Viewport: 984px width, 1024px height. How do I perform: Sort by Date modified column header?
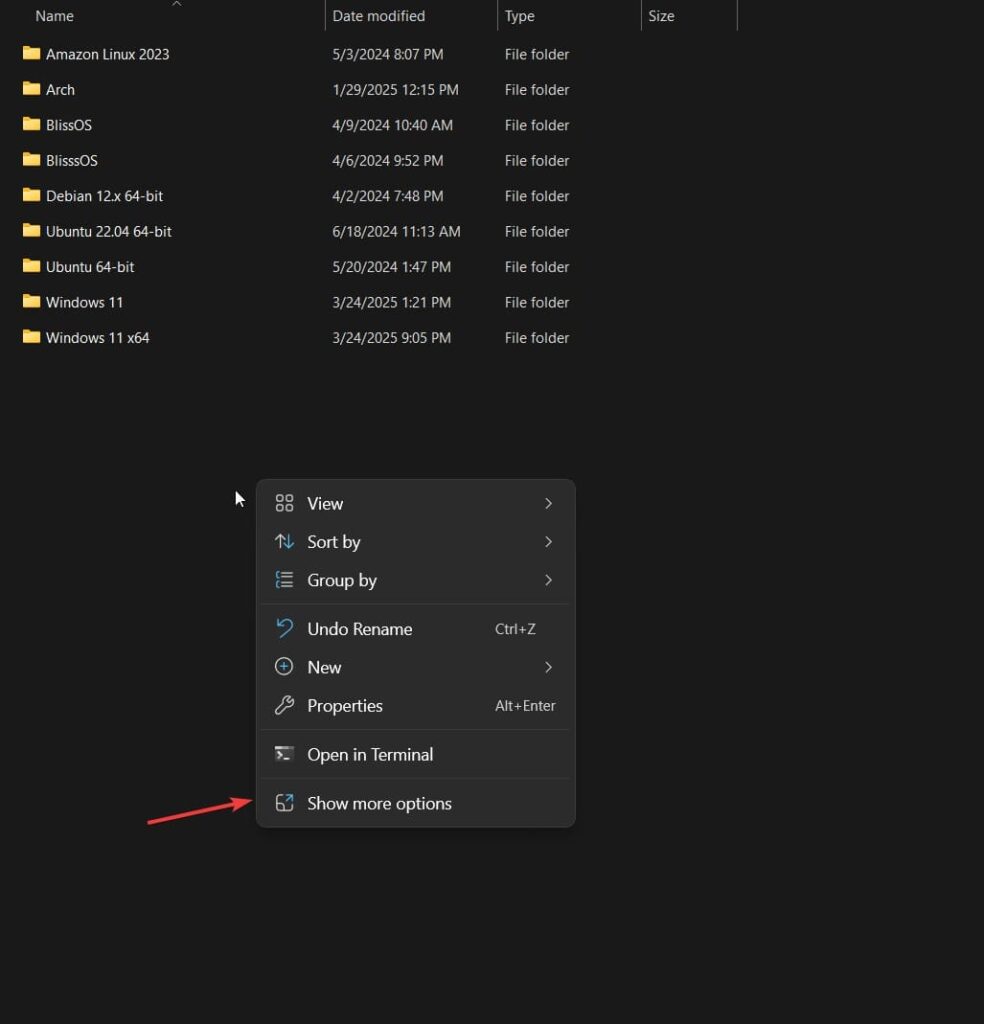pyautogui.click(x=378, y=16)
